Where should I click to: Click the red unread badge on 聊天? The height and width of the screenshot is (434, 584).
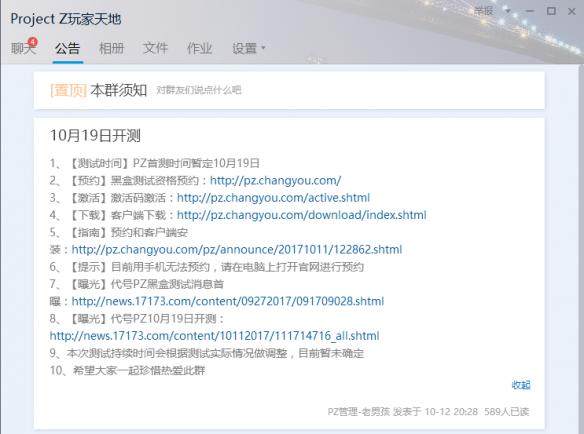tap(33, 42)
